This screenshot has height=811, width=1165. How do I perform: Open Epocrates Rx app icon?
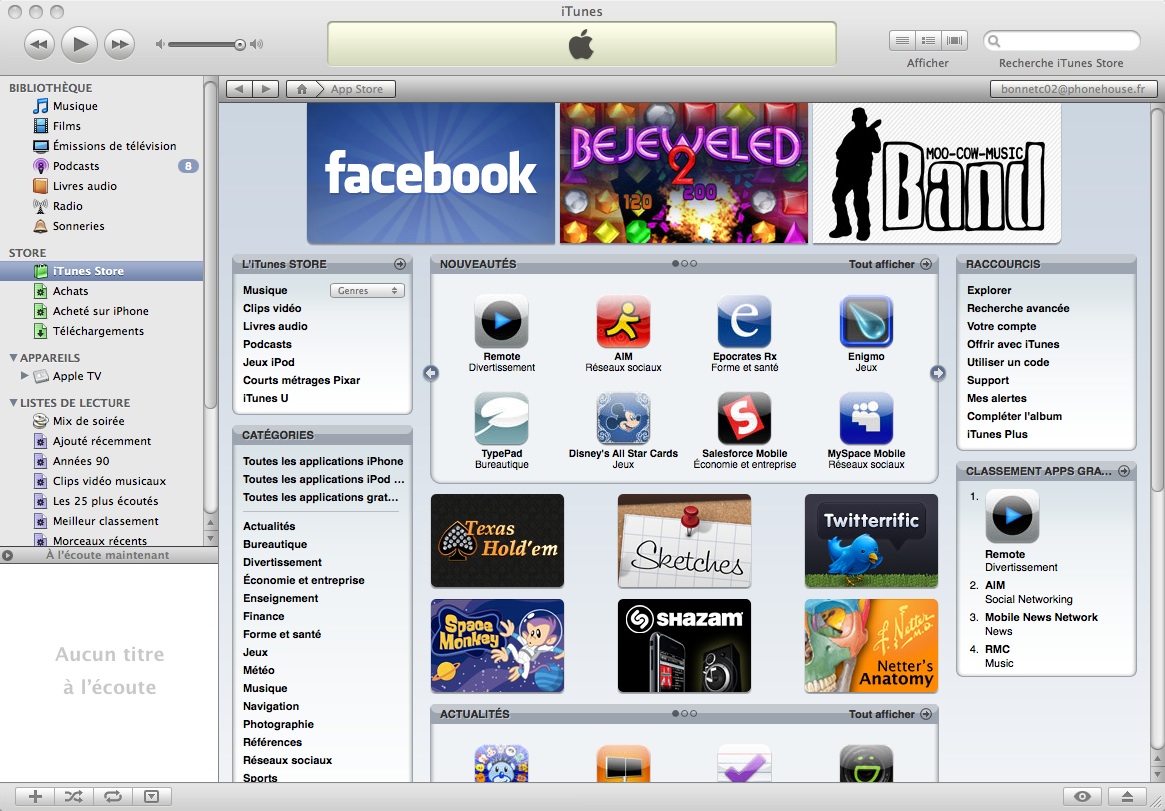(x=744, y=322)
